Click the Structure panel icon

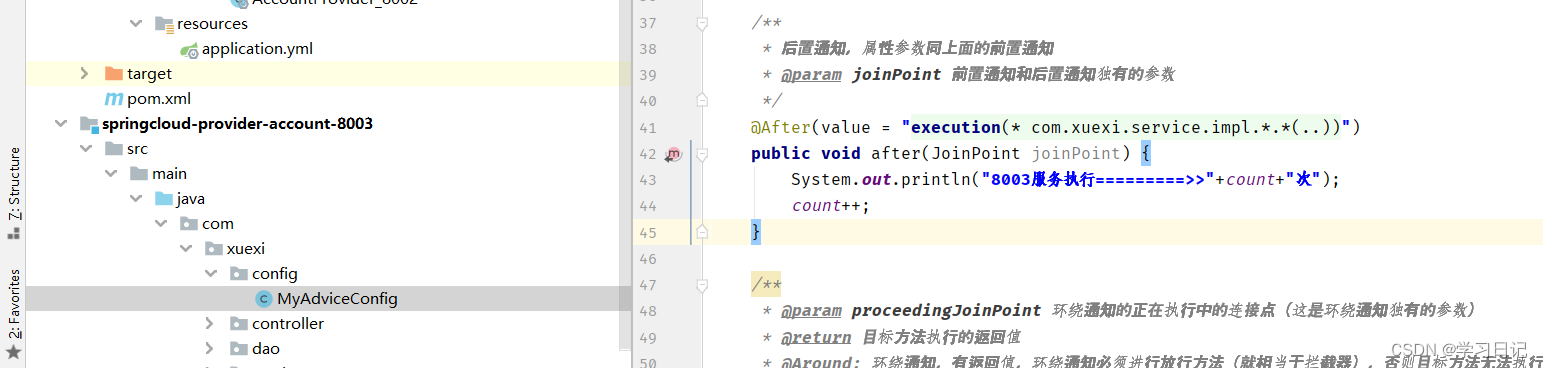pyautogui.click(x=13, y=233)
